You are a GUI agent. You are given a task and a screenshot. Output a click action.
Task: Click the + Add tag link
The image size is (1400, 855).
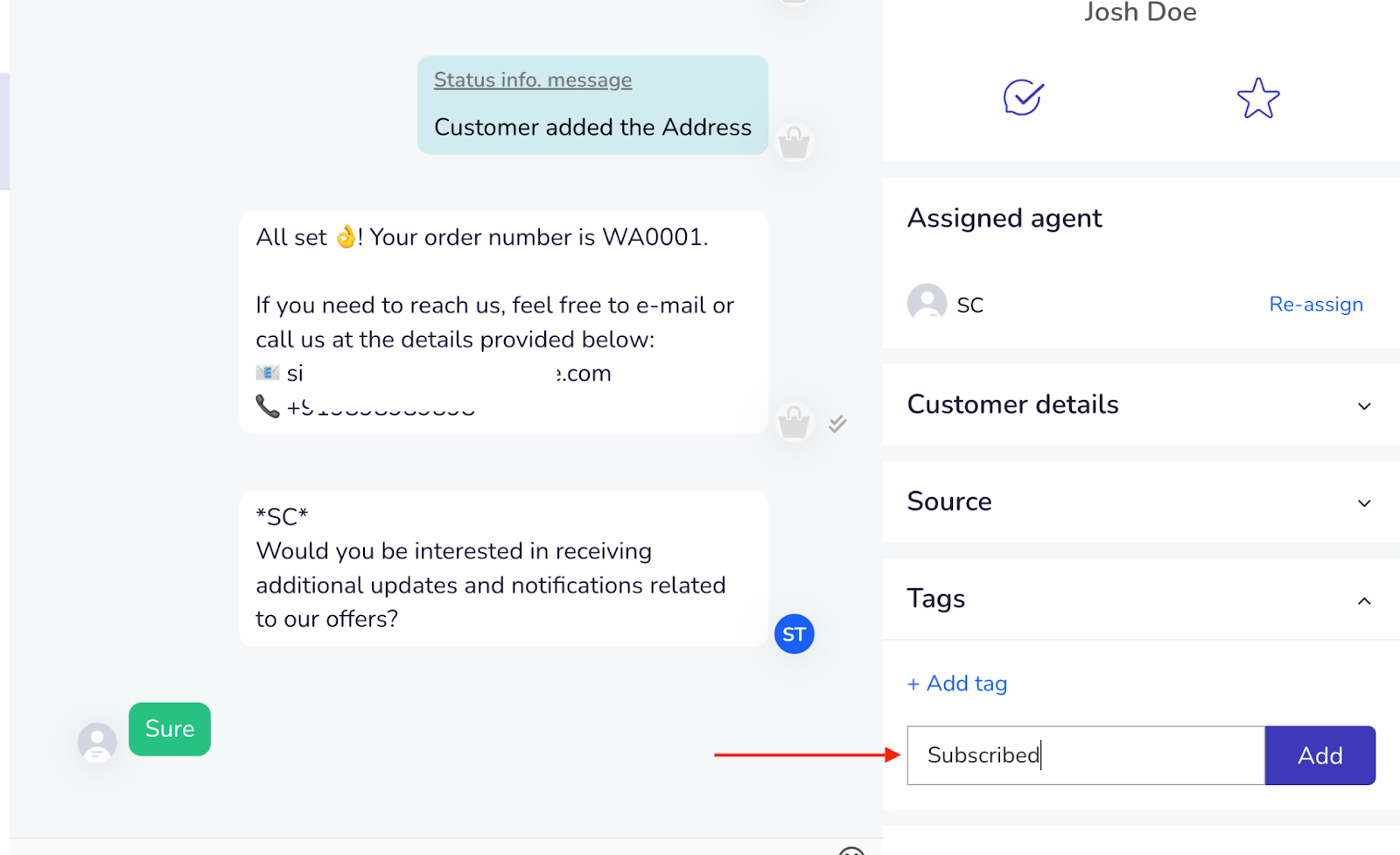click(x=957, y=683)
